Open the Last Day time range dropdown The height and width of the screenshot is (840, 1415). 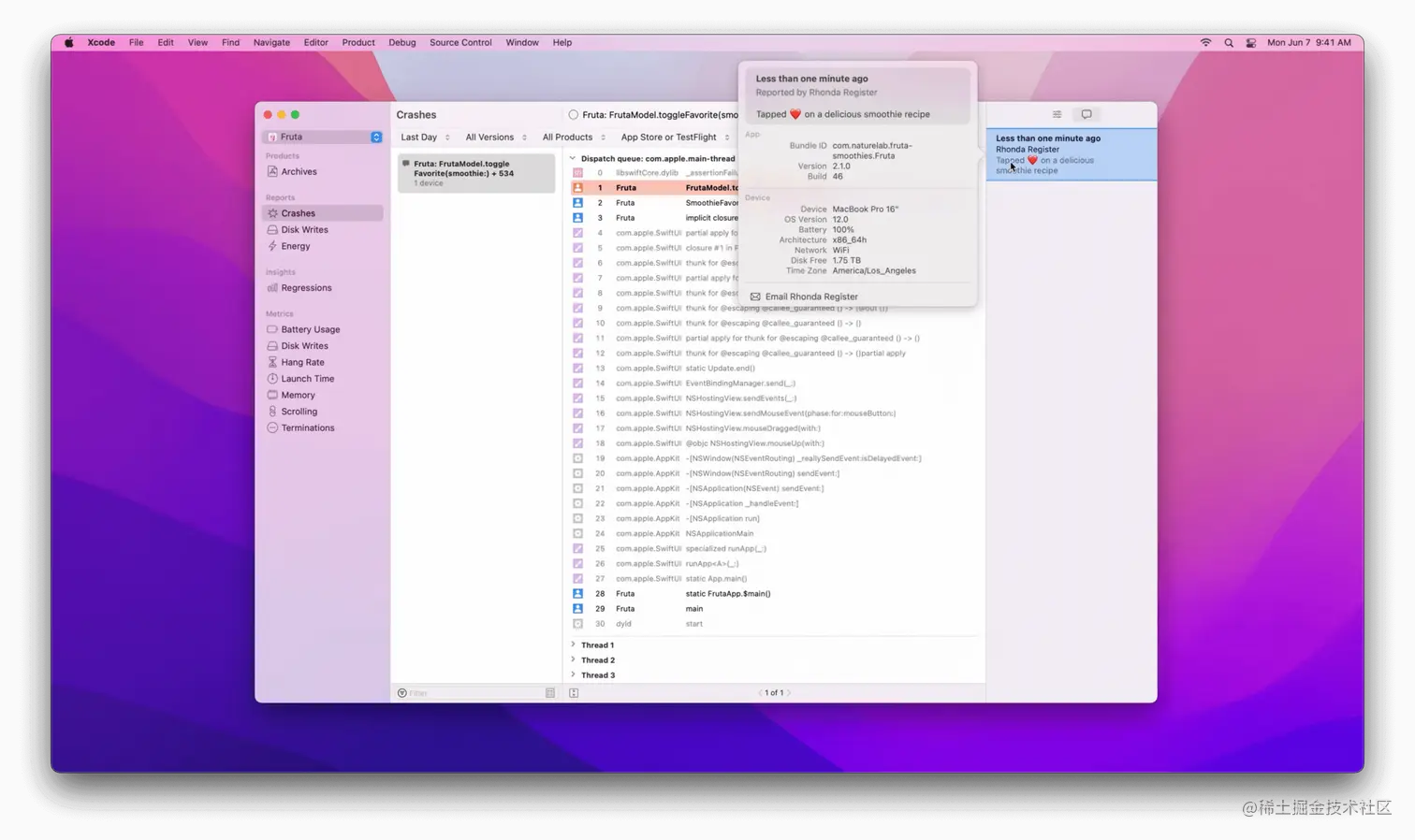coord(425,138)
